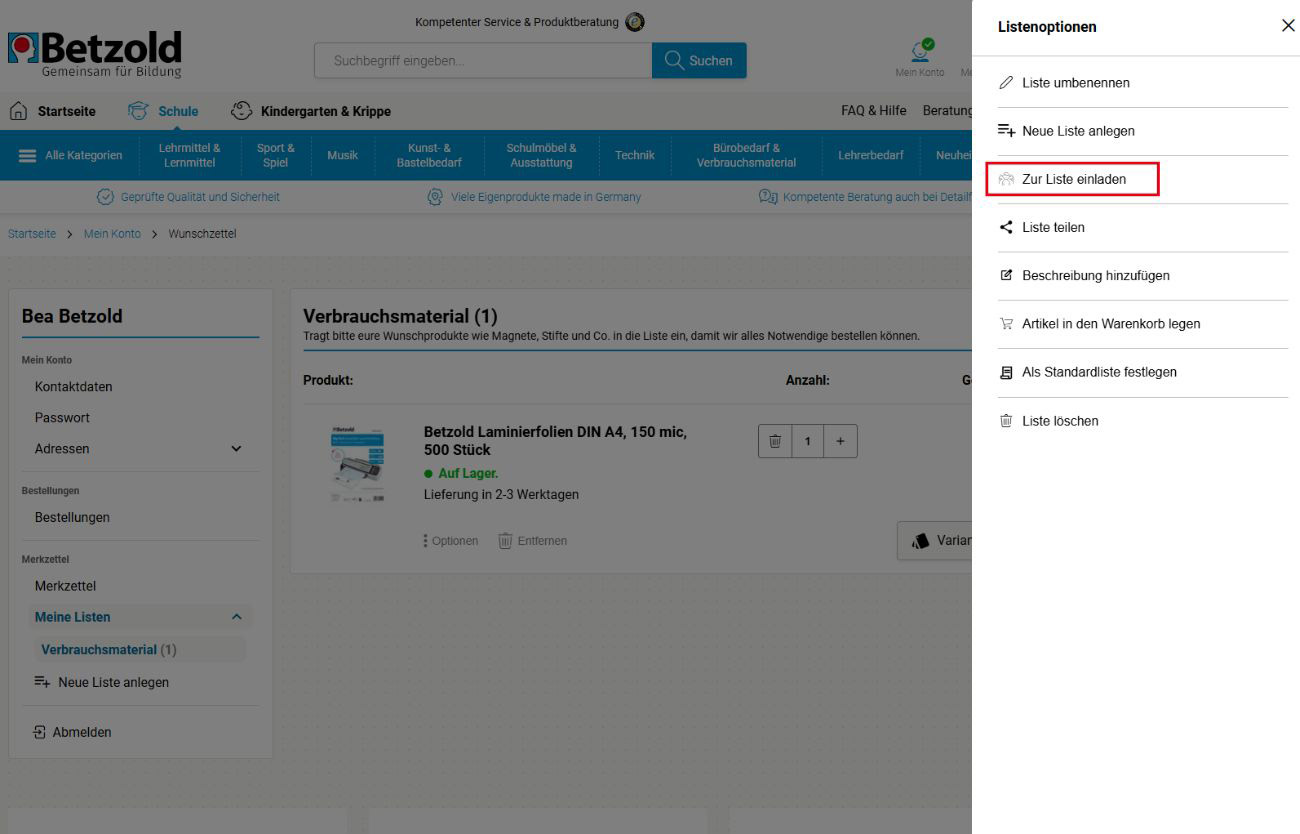Choose Artikel in den Warenkorb legen
The height and width of the screenshot is (834, 1300).
[x=1142, y=324]
